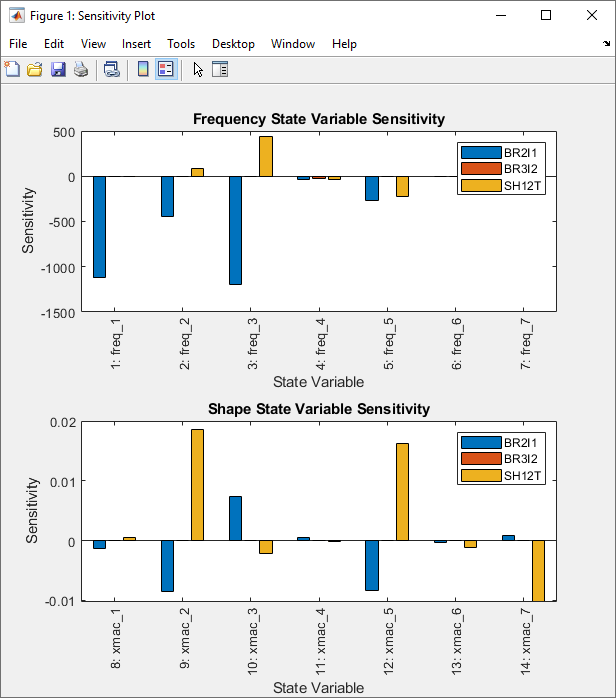Screen dimensions: 616x698
Task: Click yellow SH12T swatch in top legend
Action: tap(481, 186)
